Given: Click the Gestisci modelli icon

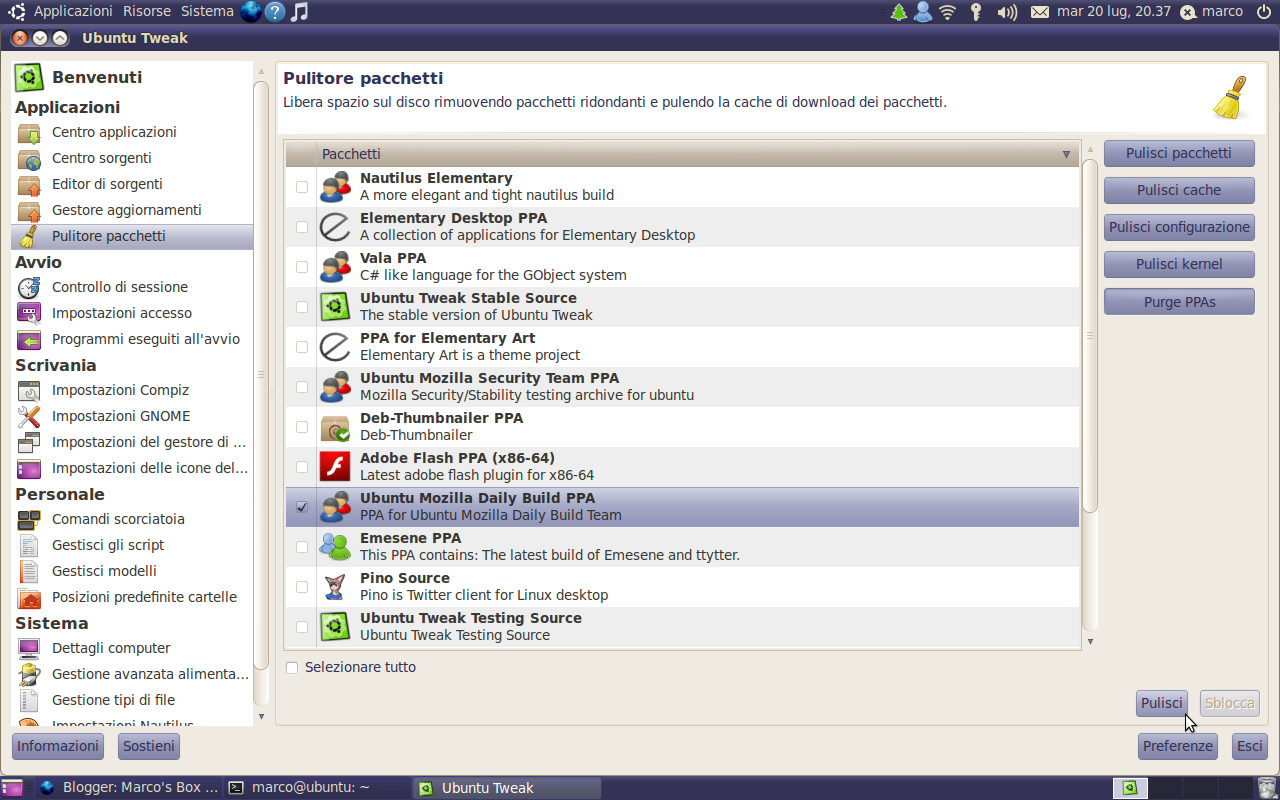Looking at the screenshot, I should [x=30, y=571].
